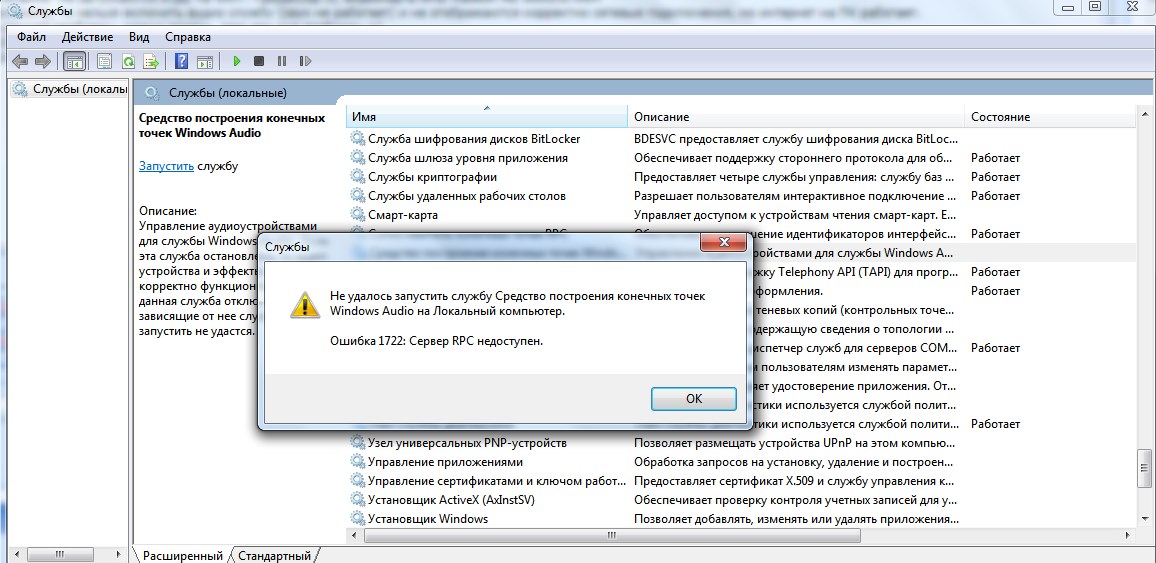Click the Export List toolbar icon
The image size is (1156, 563).
151,61
